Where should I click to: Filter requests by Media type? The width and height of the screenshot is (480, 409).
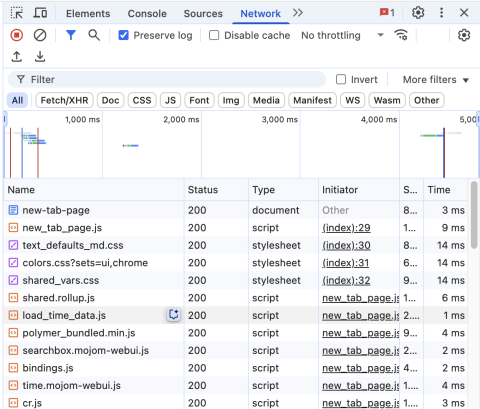(266, 100)
